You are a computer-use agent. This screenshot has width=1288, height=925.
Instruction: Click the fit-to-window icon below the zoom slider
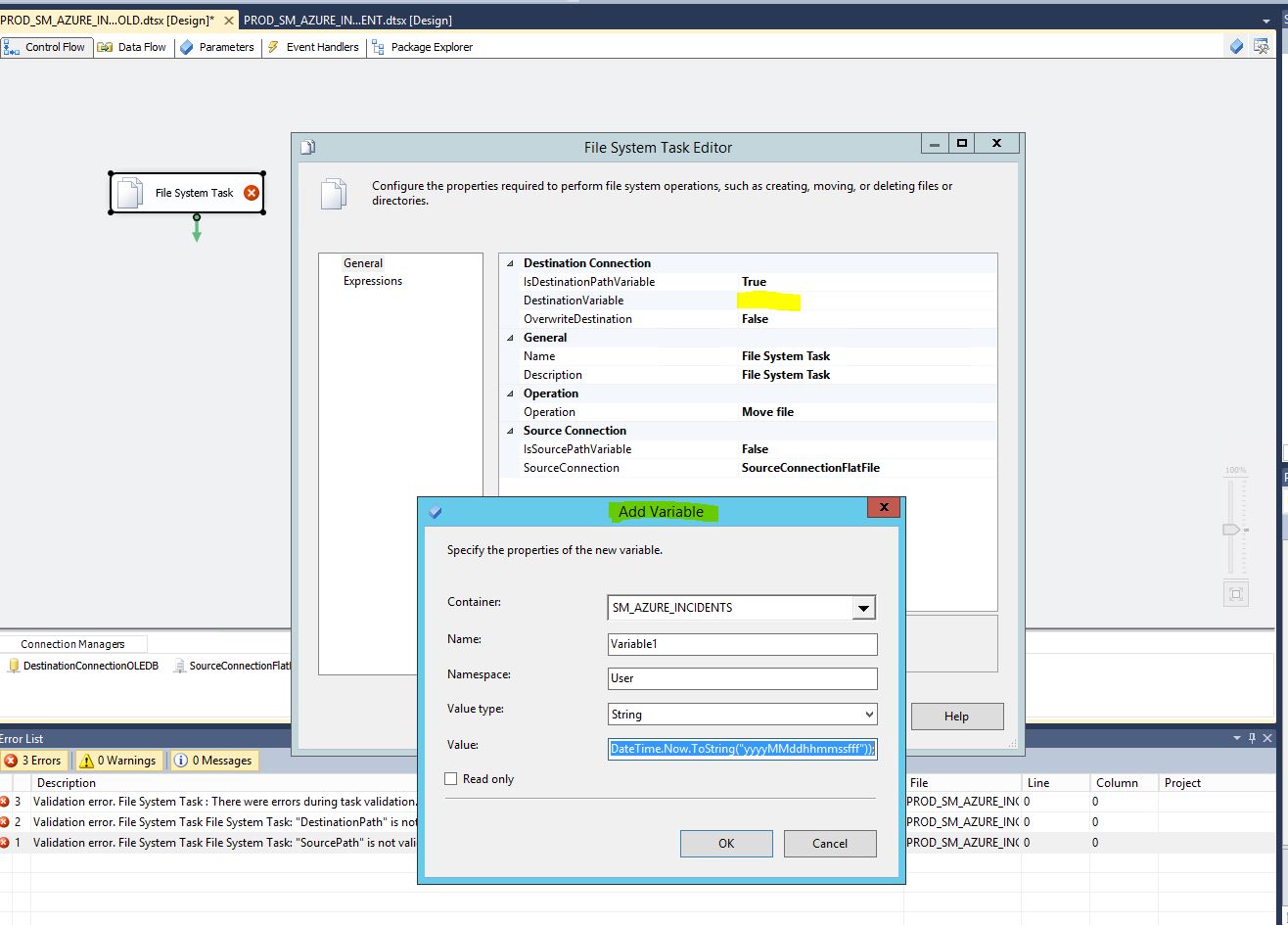[1235, 593]
